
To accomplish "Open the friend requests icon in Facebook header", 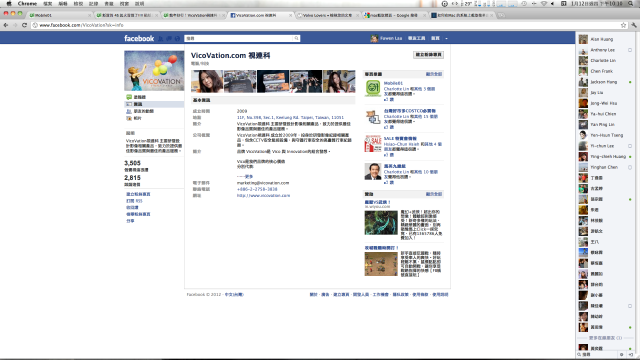I will coord(161,38).
